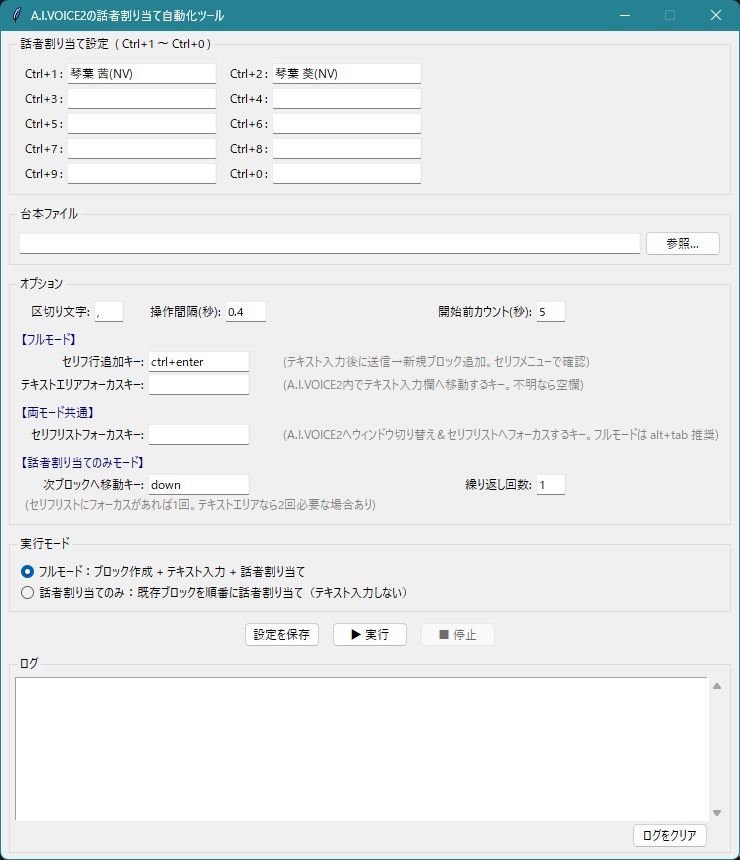Focus the Ctrl+9 speaker input field
Image resolution: width=740 pixels, height=860 pixels.
(x=142, y=173)
